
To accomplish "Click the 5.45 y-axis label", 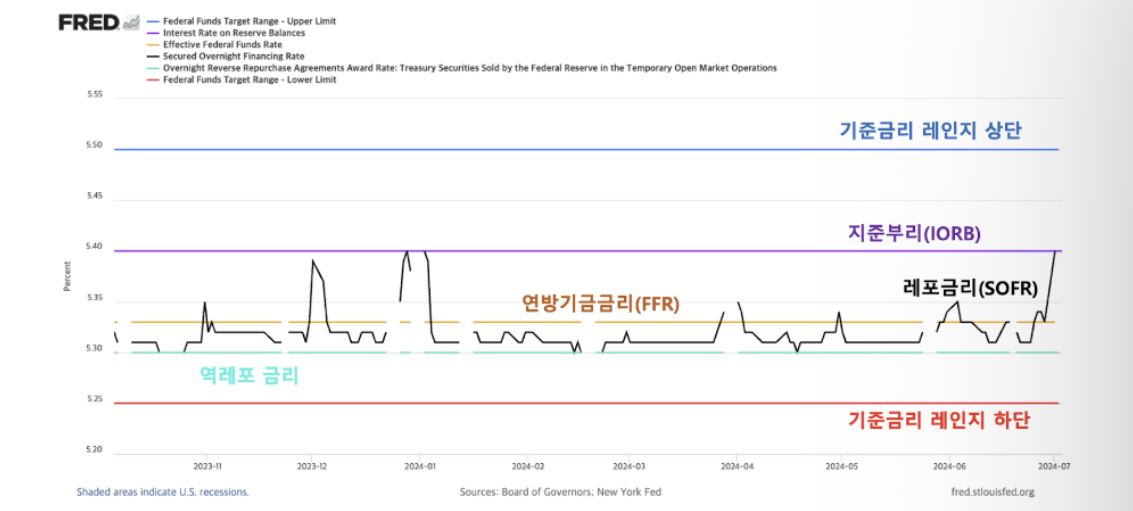I will 94,196.
